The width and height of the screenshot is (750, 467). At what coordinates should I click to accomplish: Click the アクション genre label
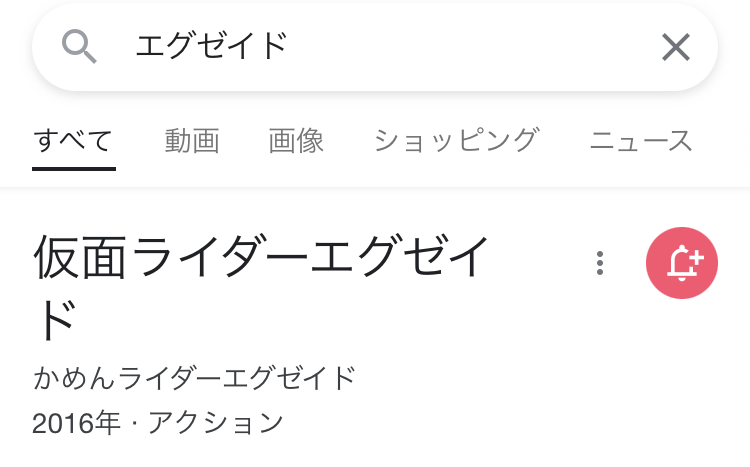(x=216, y=424)
